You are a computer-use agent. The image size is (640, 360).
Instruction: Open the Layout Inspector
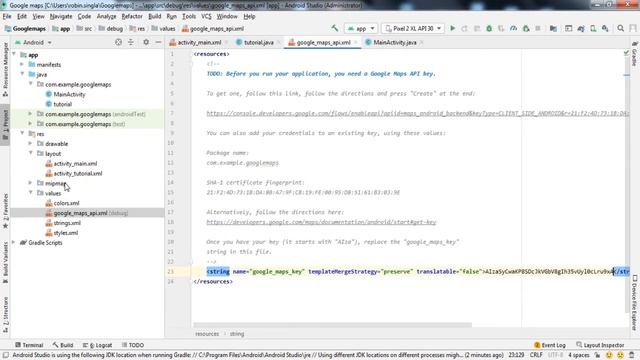(x=600, y=345)
